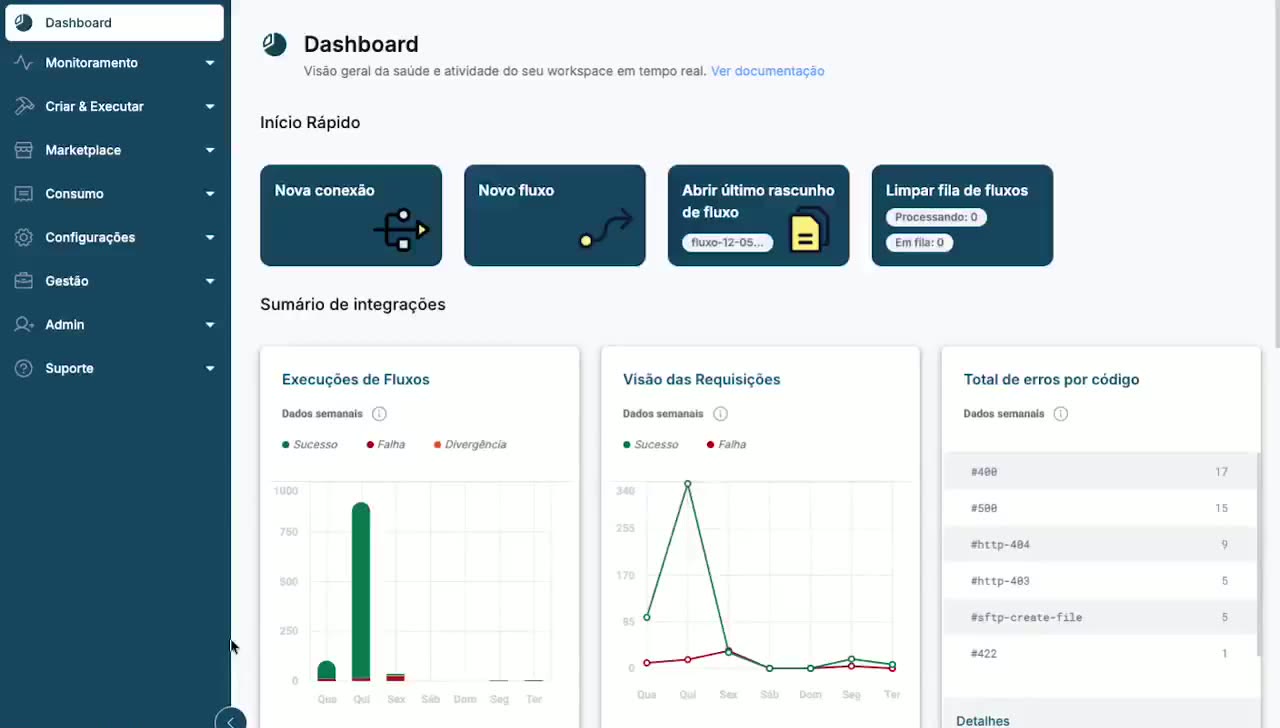Open the Dashboard menu item
Screen dimensions: 1280x728
coord(115,22)
